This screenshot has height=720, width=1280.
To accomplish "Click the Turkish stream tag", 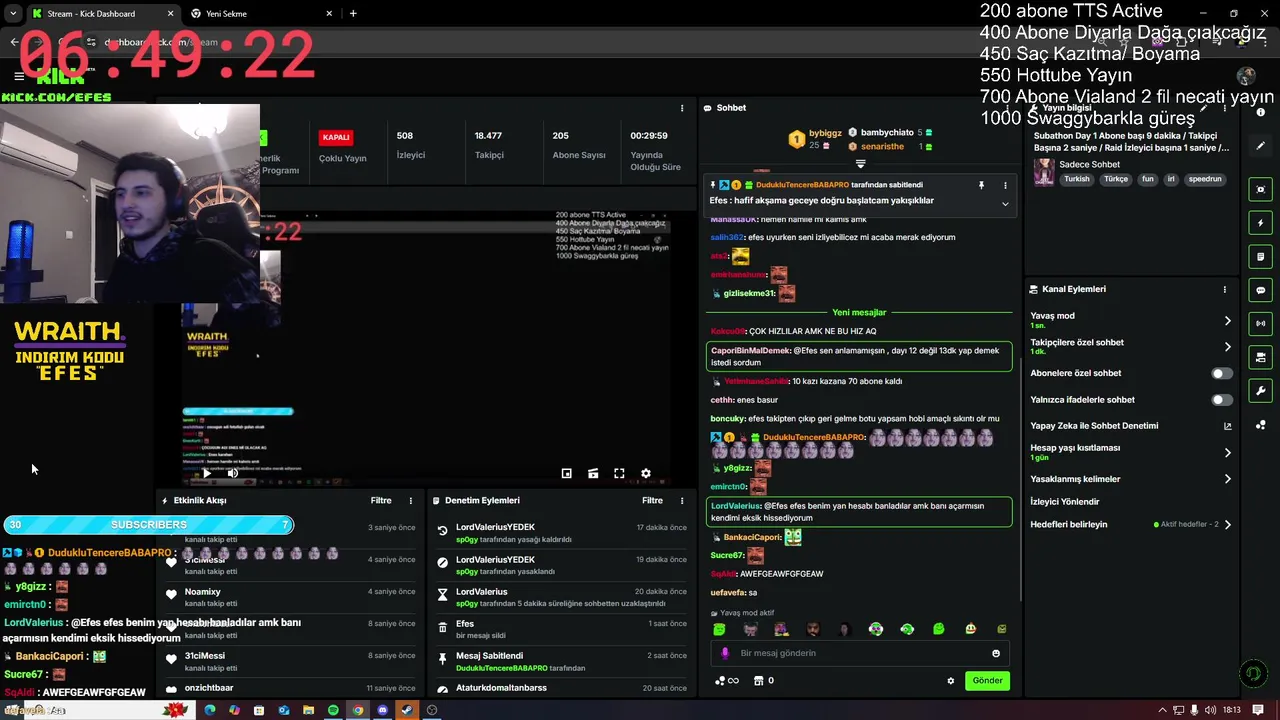I will point(1076,179).
